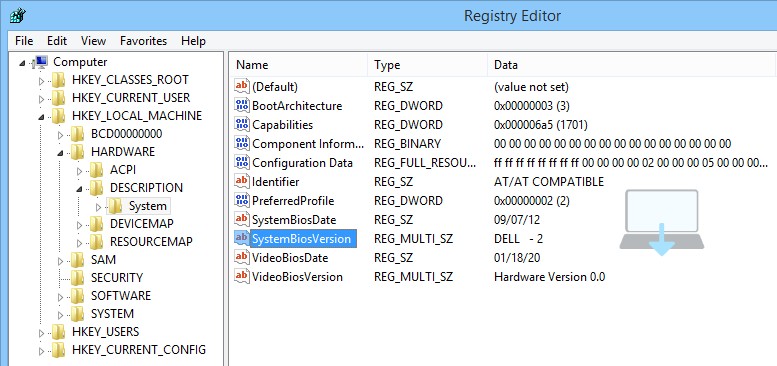The image size is (777, 366).
Task: Expand the HKEY_USERS node arrow
Action: (x=41, y=332)
